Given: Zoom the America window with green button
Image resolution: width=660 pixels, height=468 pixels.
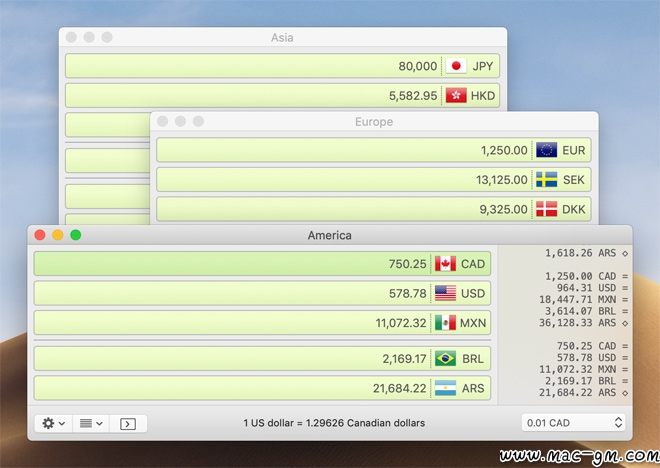Looking at the screenshot, I should pyautogui.click(x=76, y=235).
